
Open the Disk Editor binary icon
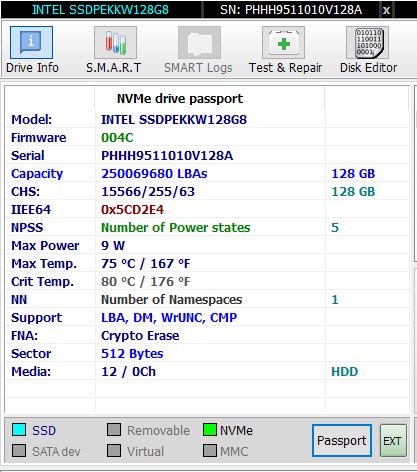tap(367, 43)
